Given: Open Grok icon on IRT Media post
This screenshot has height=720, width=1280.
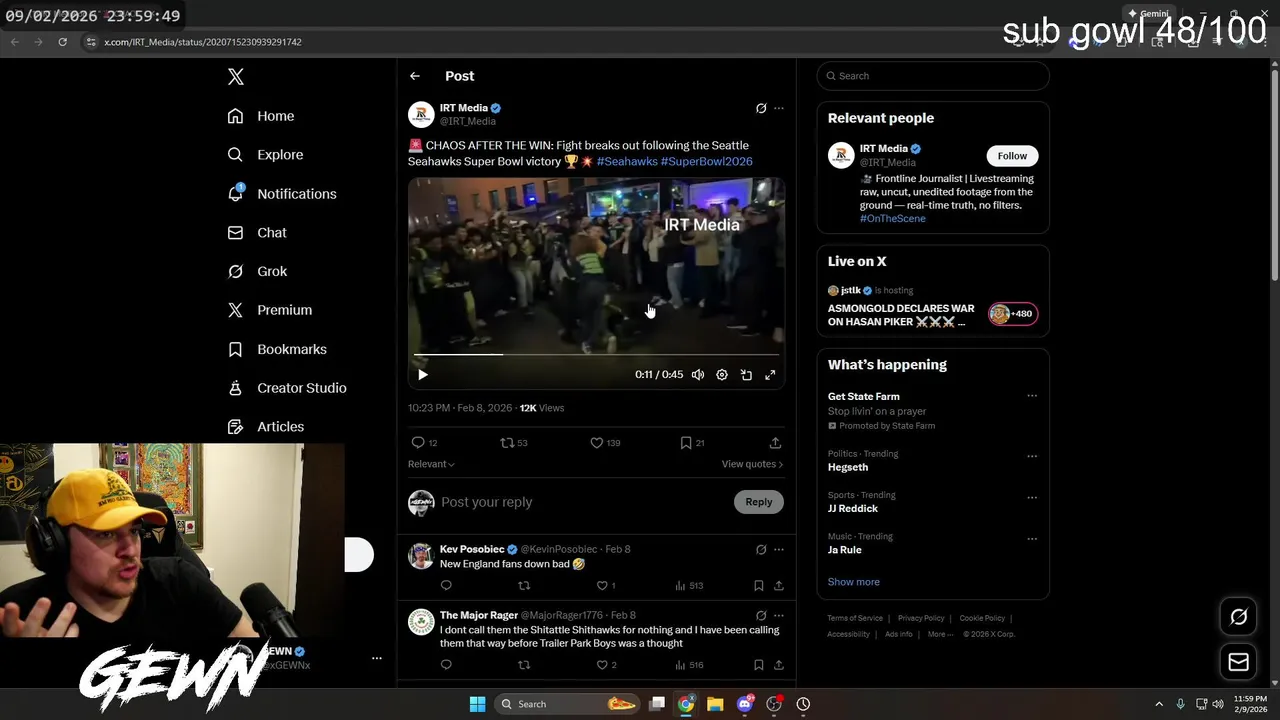Looking at the screenshot, I should point(761,108).
